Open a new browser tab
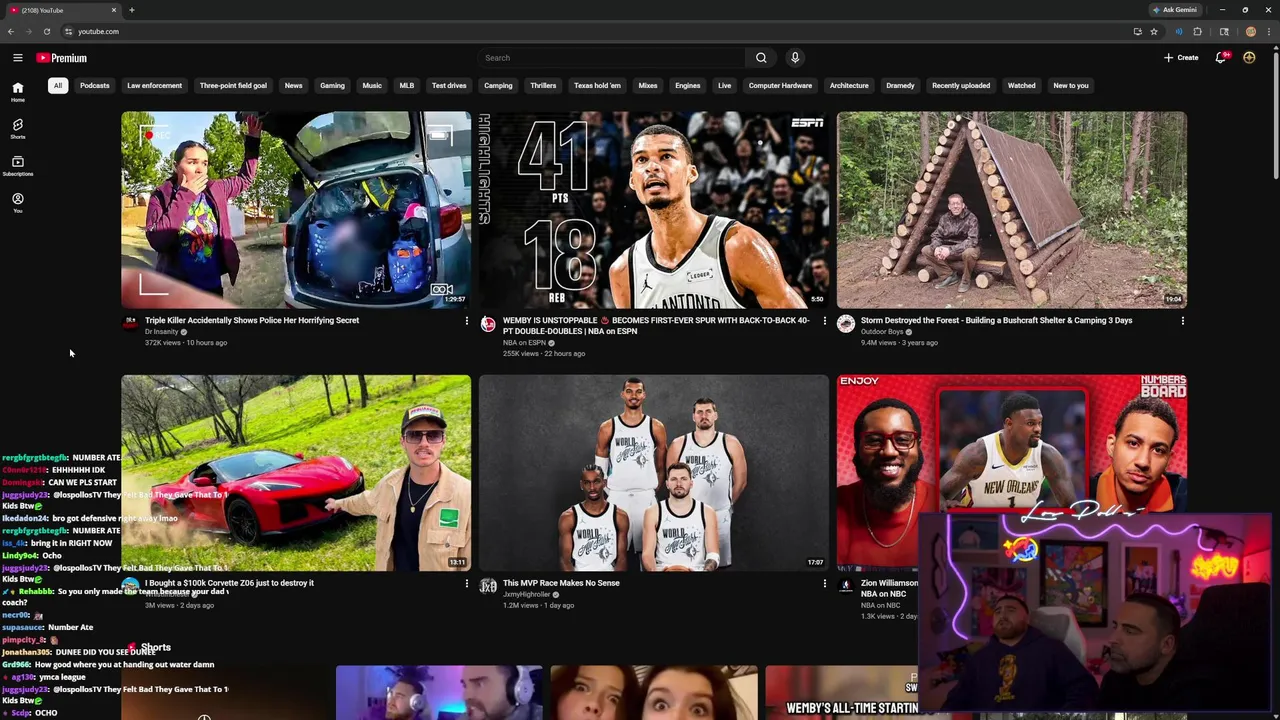This screenshot has width=1280, height=720. click(x=132, y=10)
